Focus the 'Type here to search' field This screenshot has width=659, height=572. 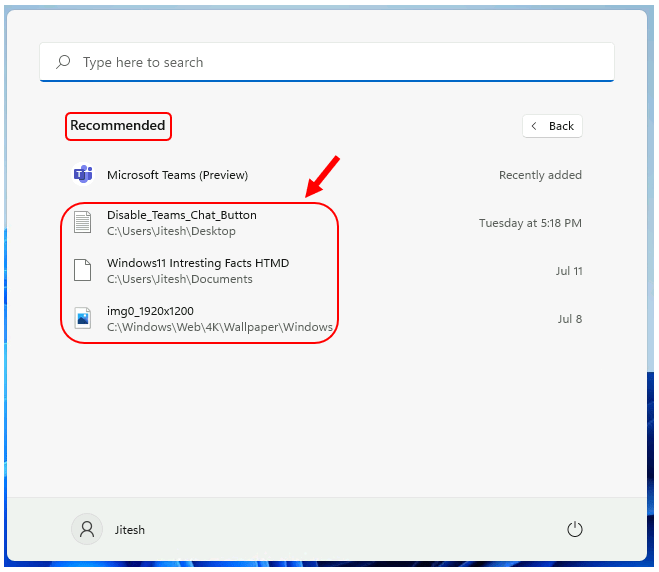[327, 62]
